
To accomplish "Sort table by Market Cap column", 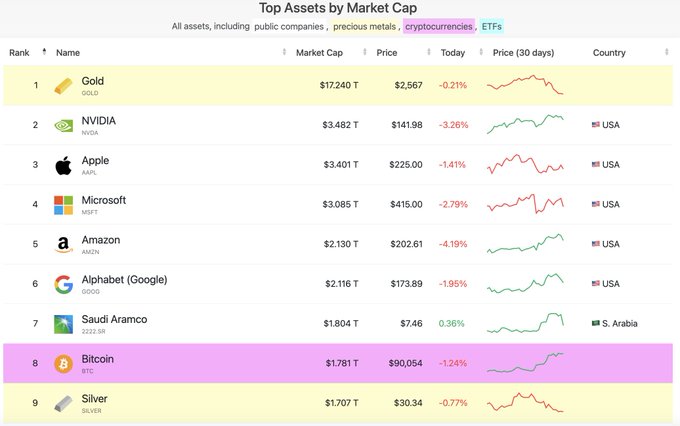I will click(x=320, y=51).
